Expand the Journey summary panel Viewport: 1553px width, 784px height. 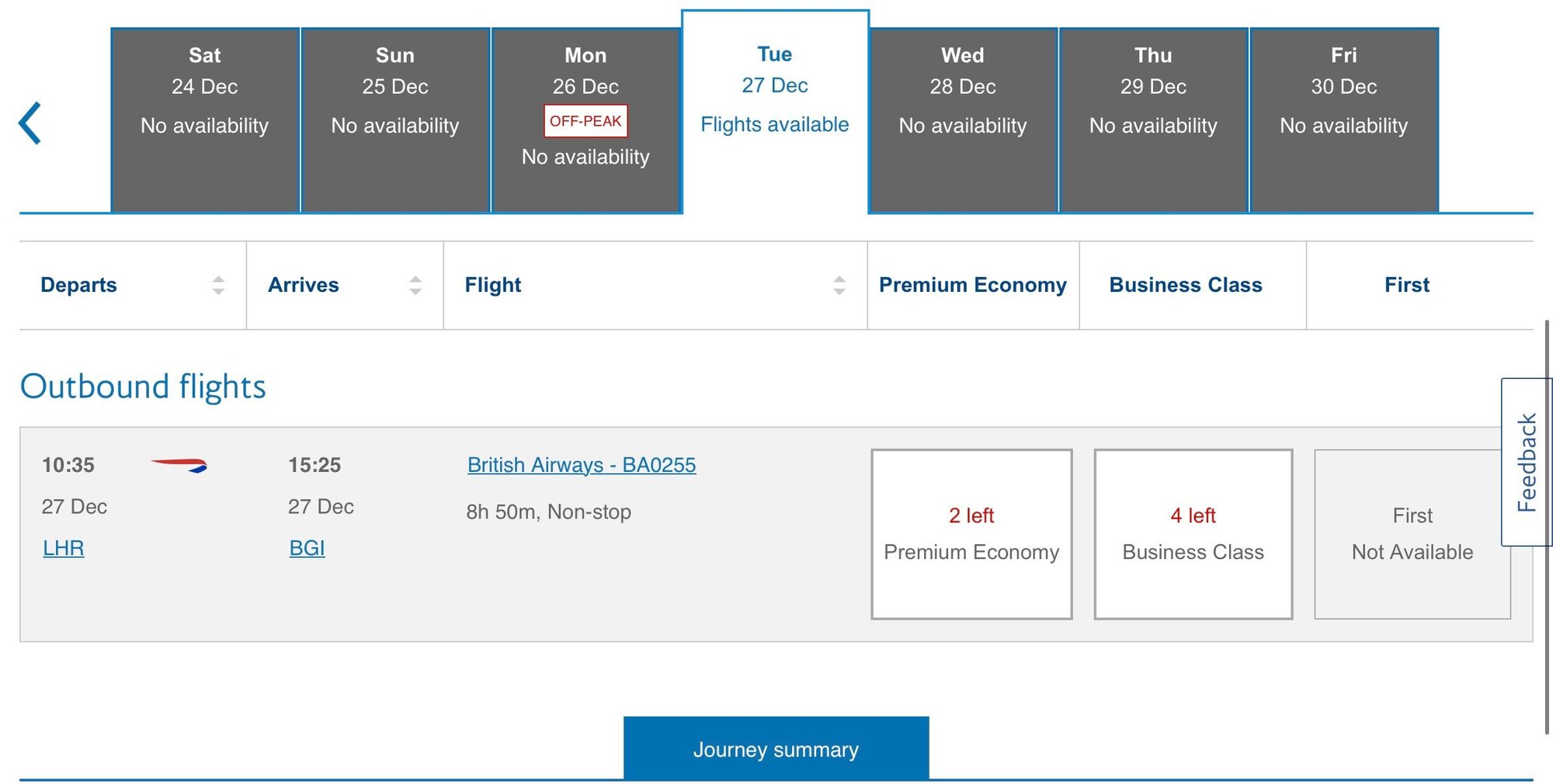point(776,749)
